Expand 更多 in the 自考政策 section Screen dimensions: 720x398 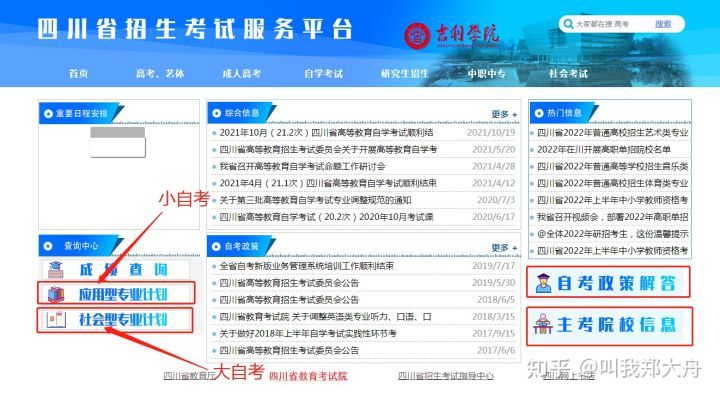[504, 248]
